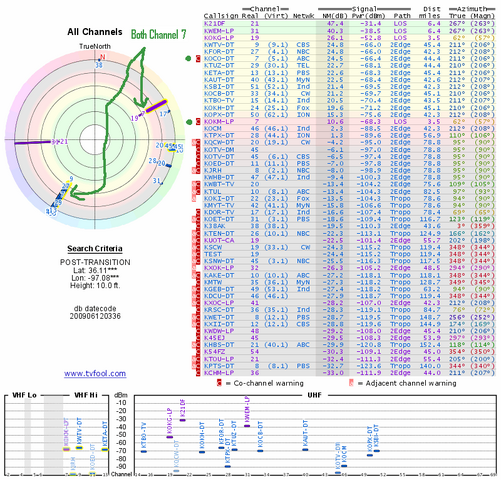Select the K21DF callsign in the table
The height and width of the screenshot is (480, 501).
coord(214,24)
